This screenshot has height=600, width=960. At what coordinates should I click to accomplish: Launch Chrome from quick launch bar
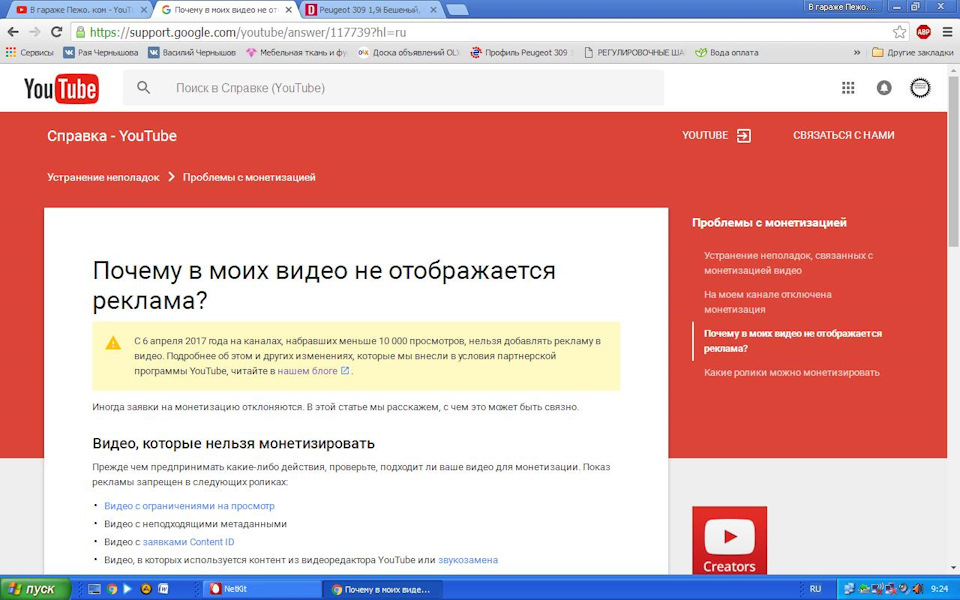(x=111, y=589)
